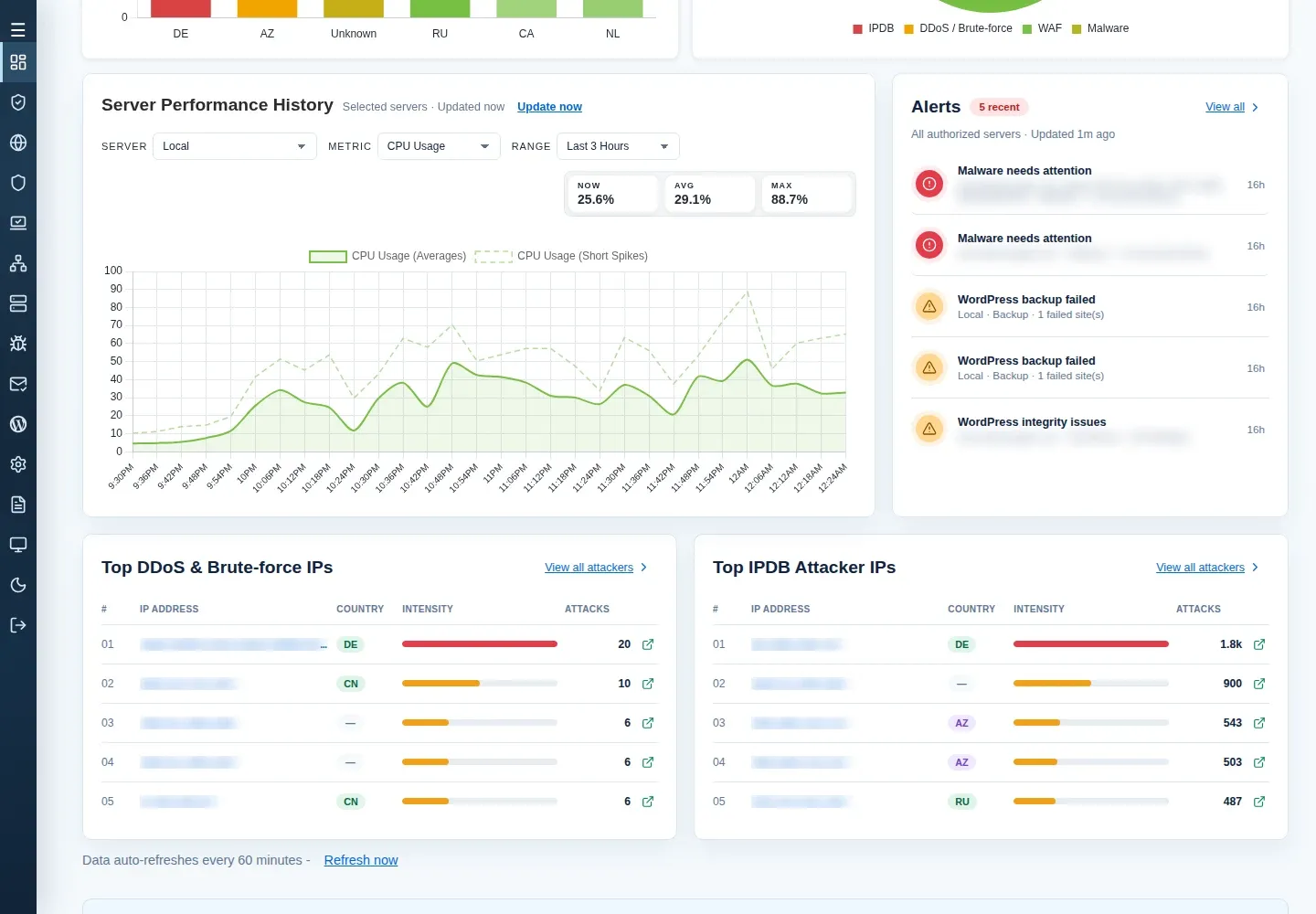This screenshot has width=1316, height=914.
Task: Click the 5 recent alerts badge
Action: pos(999,107)
